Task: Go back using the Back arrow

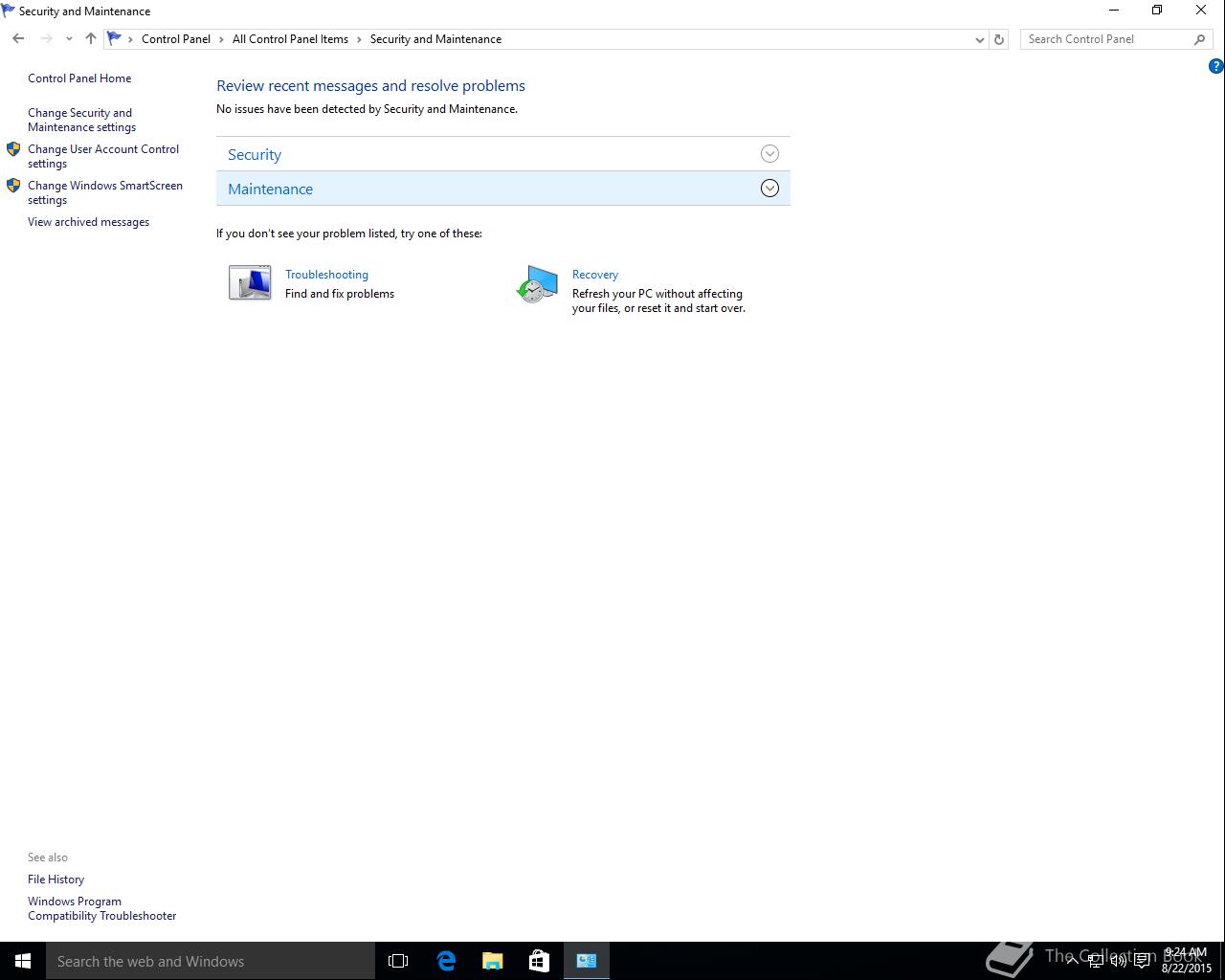Action: coord(18,39)
